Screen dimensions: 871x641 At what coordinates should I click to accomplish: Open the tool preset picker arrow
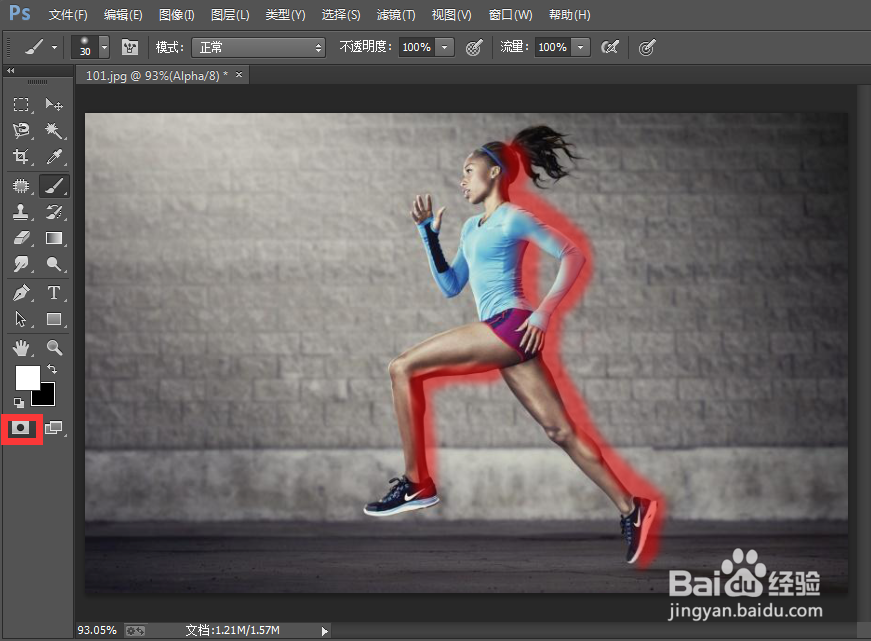pos(54,48)
